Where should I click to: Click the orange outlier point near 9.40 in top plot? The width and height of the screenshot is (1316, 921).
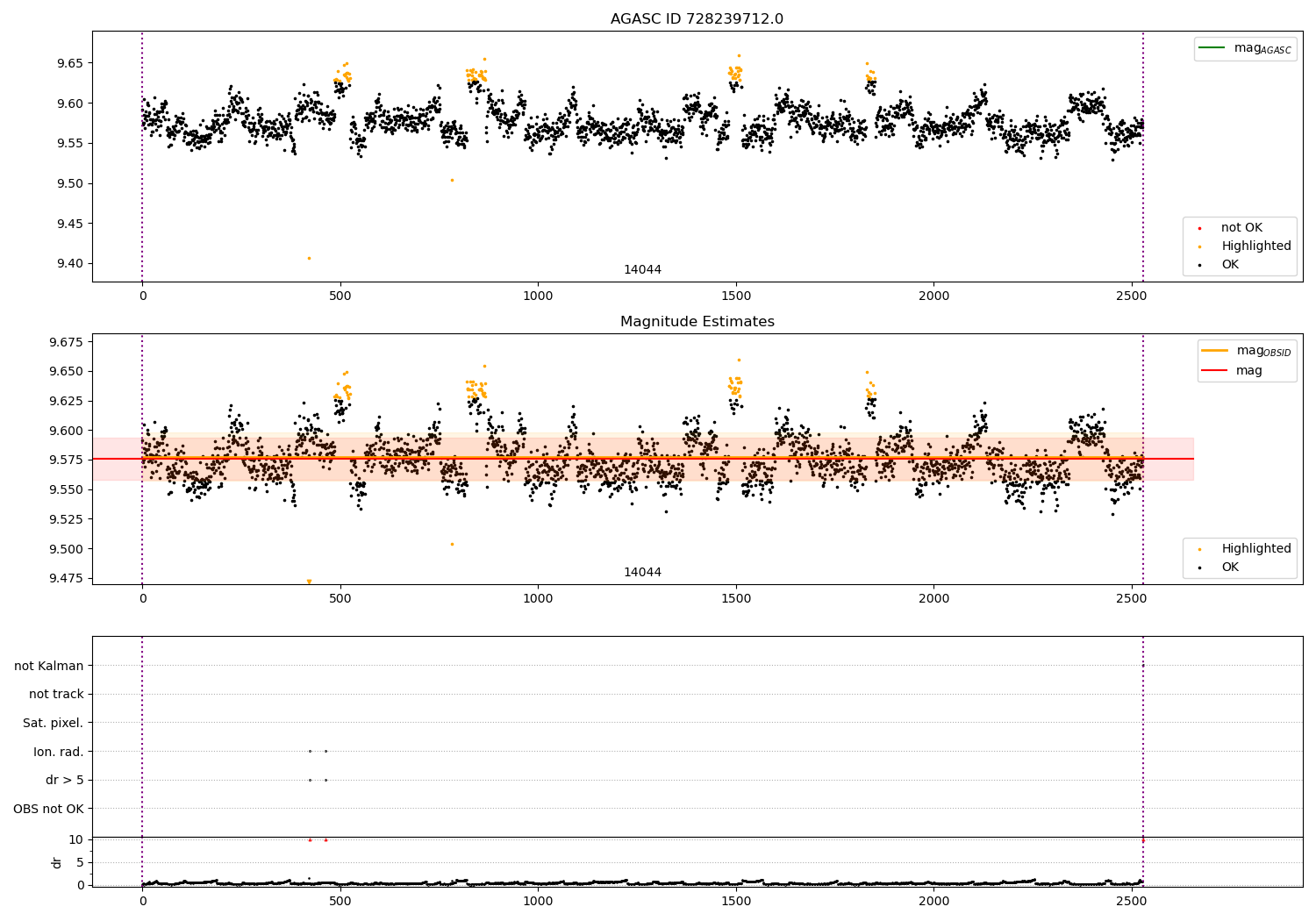click(x=309, y=258)
